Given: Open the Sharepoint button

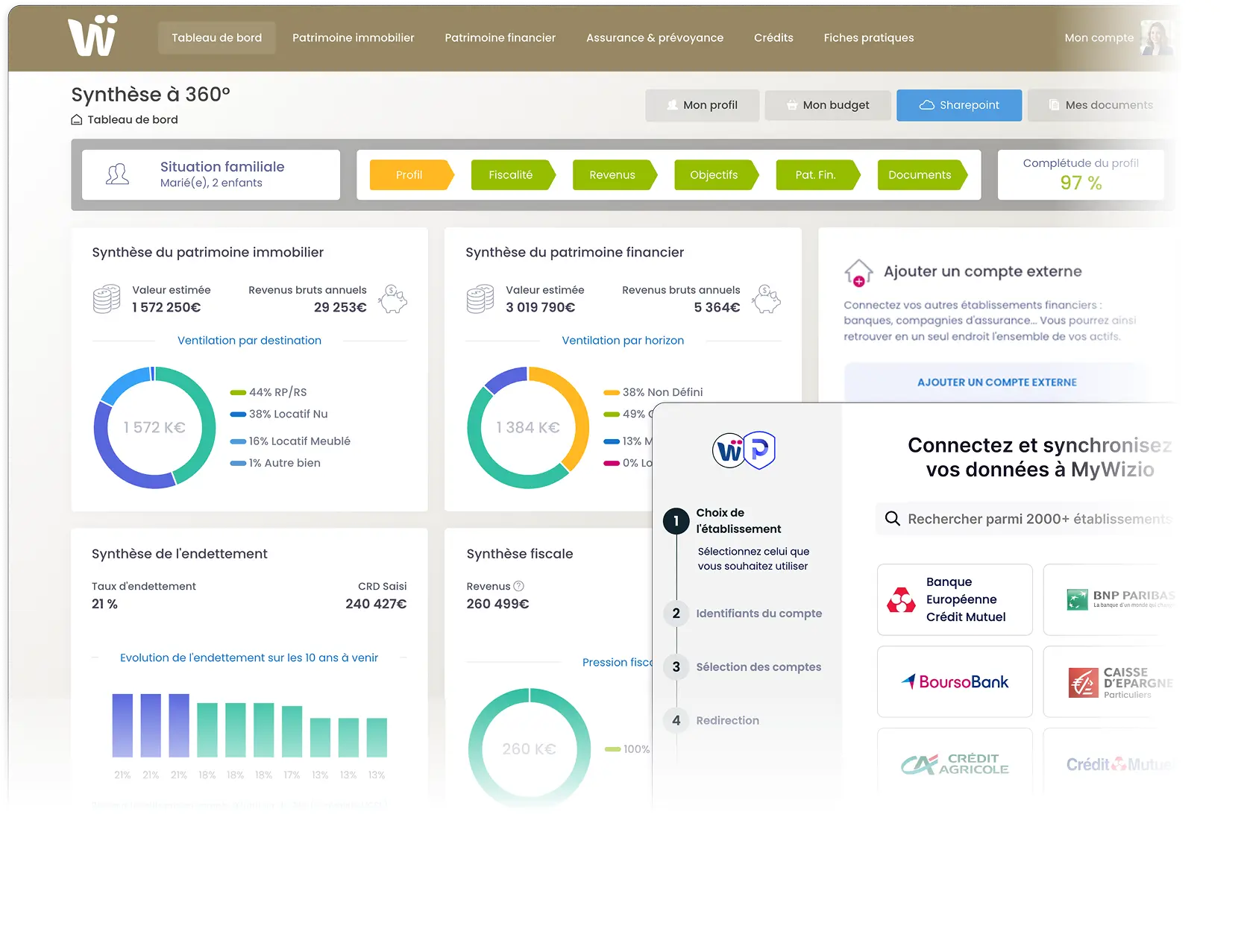Looking at the screenshot, I should [959, 105].
